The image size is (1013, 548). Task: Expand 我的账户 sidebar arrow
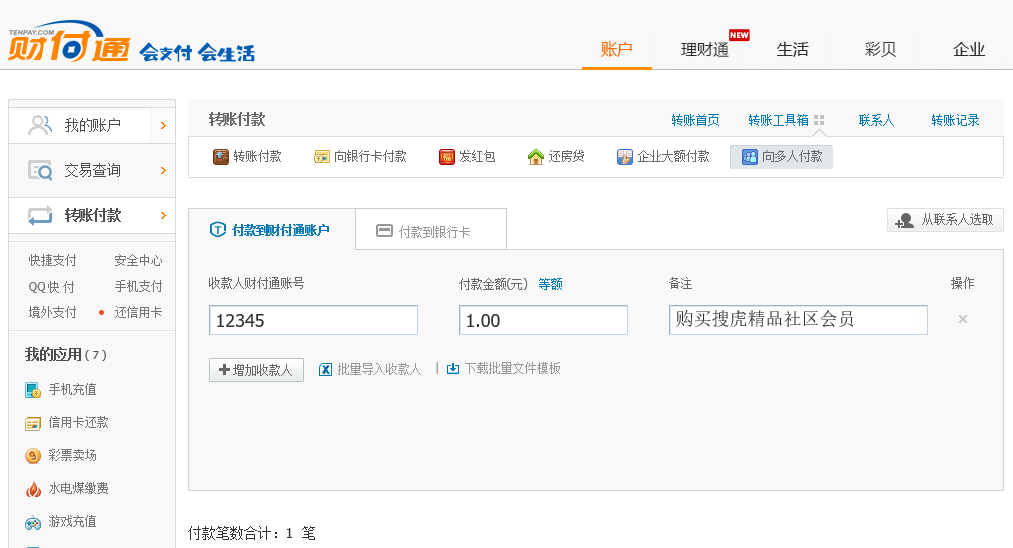(163, 126)
